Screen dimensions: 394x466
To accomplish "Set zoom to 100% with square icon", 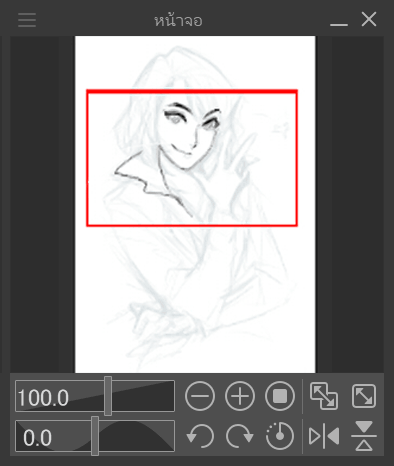I will click(x=280, y=396).
